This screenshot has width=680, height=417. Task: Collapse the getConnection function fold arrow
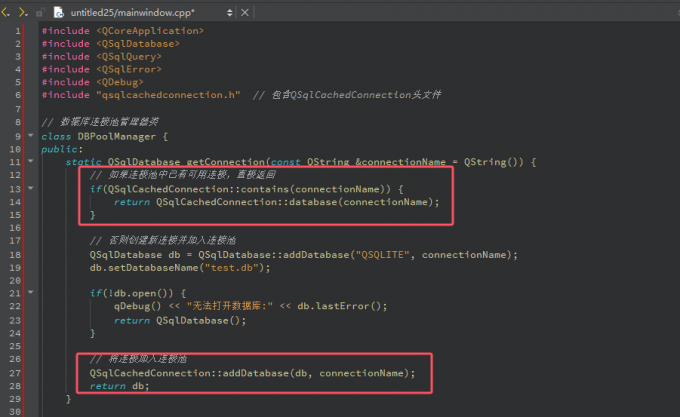pyautogui.click(x=31, y=161)
